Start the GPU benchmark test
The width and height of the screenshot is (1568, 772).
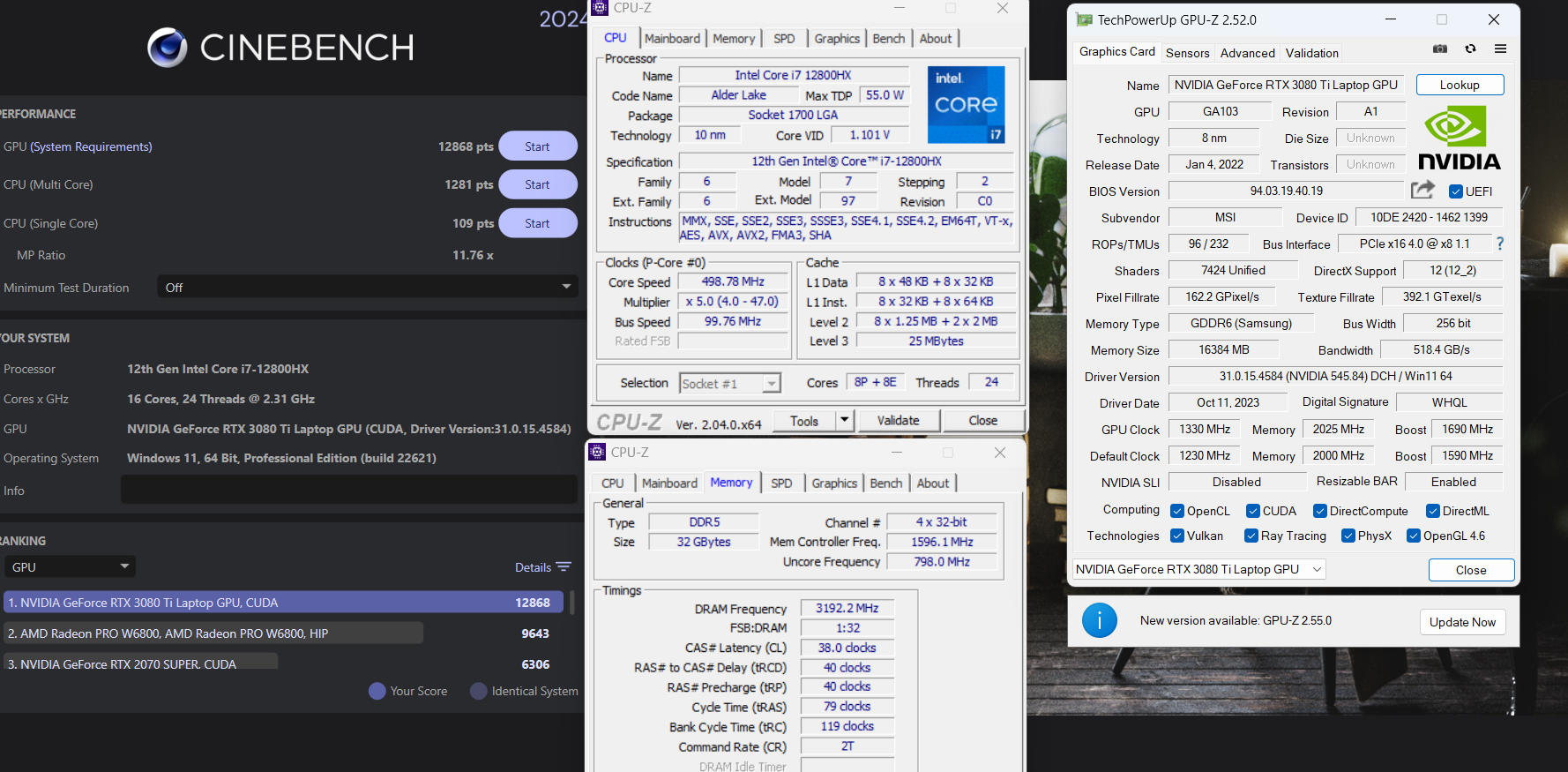[x=538, y=146]
